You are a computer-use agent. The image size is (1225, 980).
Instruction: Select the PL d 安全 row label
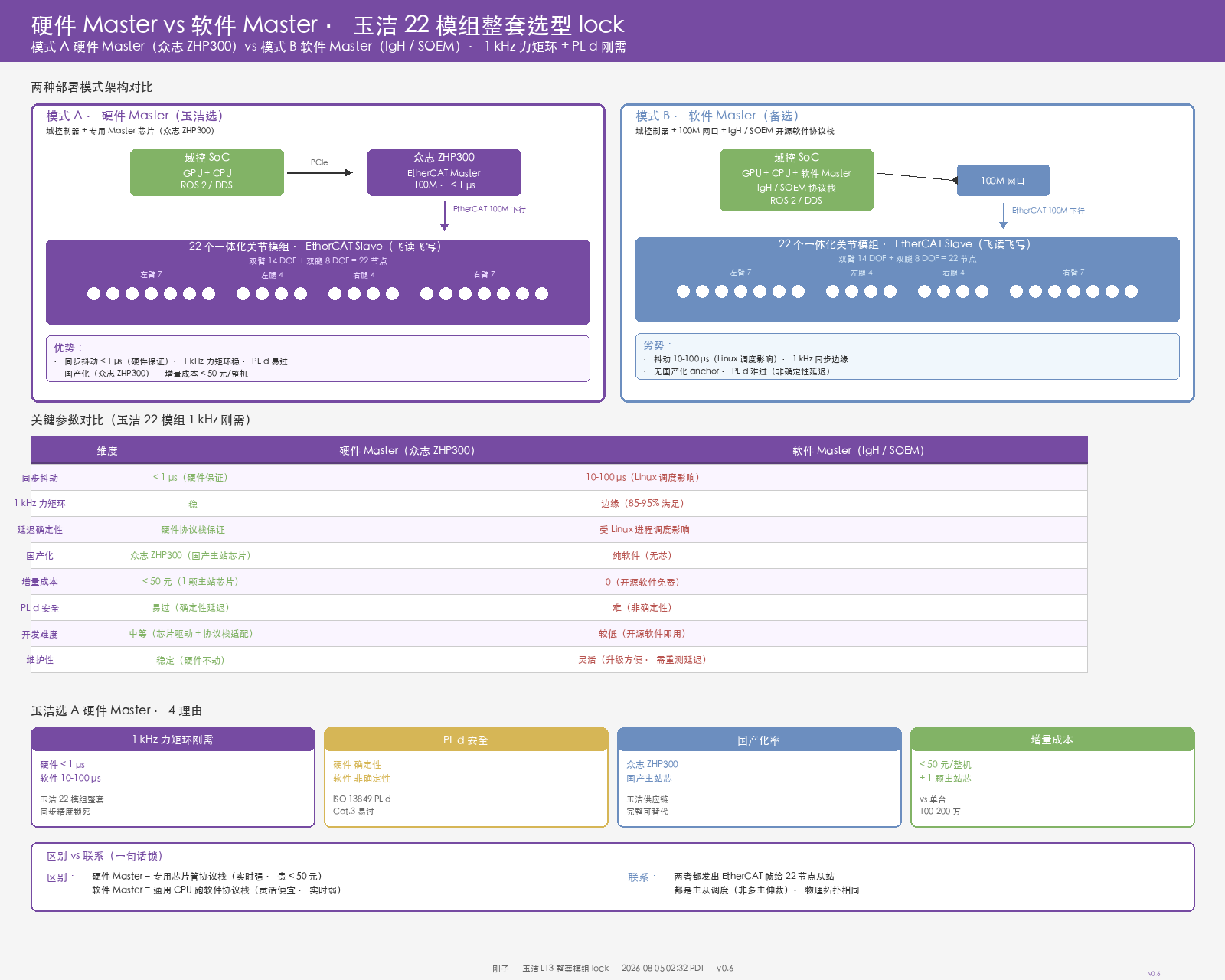pos(40,608)
